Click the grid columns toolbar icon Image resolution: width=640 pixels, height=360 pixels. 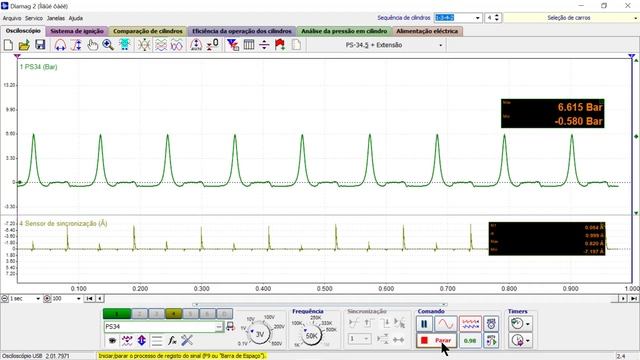coord(249,45)
